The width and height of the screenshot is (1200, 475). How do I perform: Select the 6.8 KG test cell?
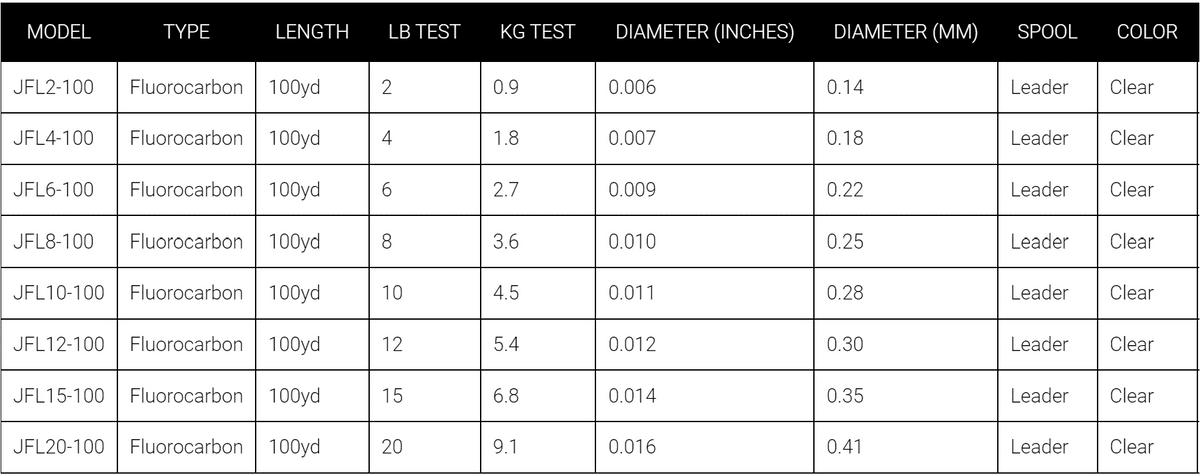506,396
